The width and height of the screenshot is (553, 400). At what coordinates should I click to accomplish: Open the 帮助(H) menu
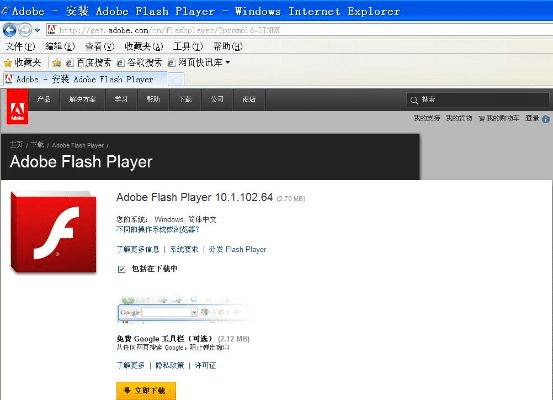click(x=228, y=46)
